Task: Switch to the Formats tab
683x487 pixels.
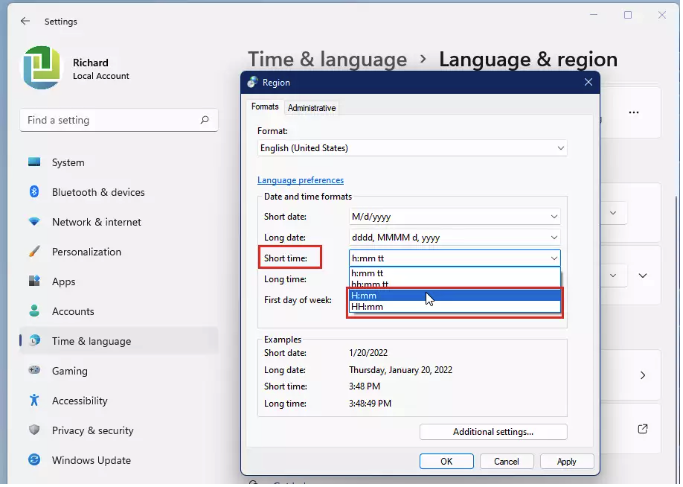Action: (x=264, y=107)
